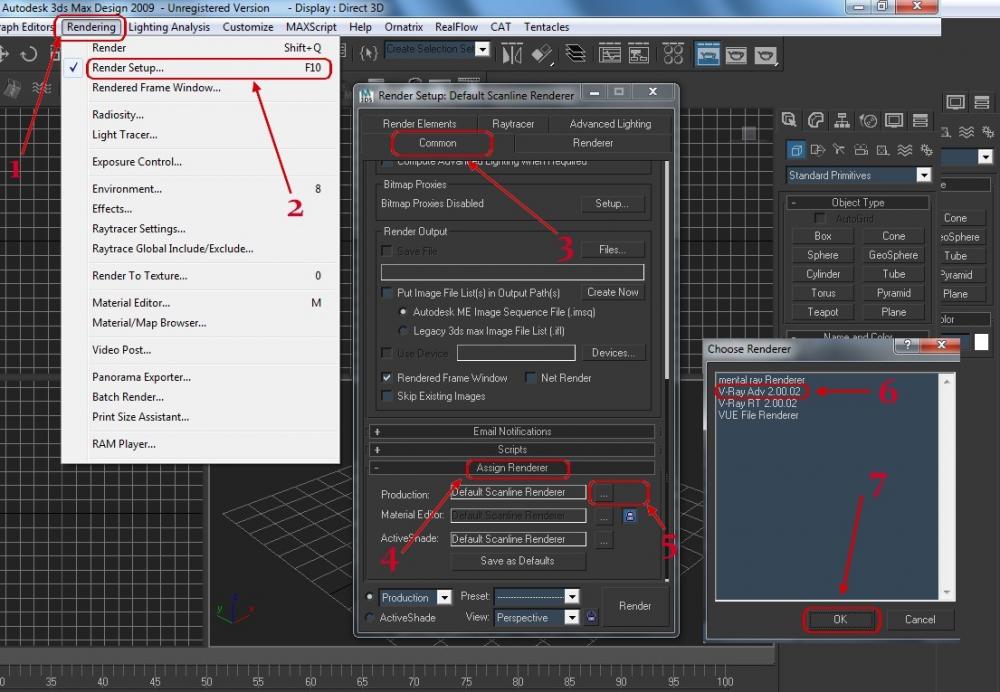This screenshot has width=1000, height=692.
Task: Open the Customize menu
Action: tap(247, 27)
